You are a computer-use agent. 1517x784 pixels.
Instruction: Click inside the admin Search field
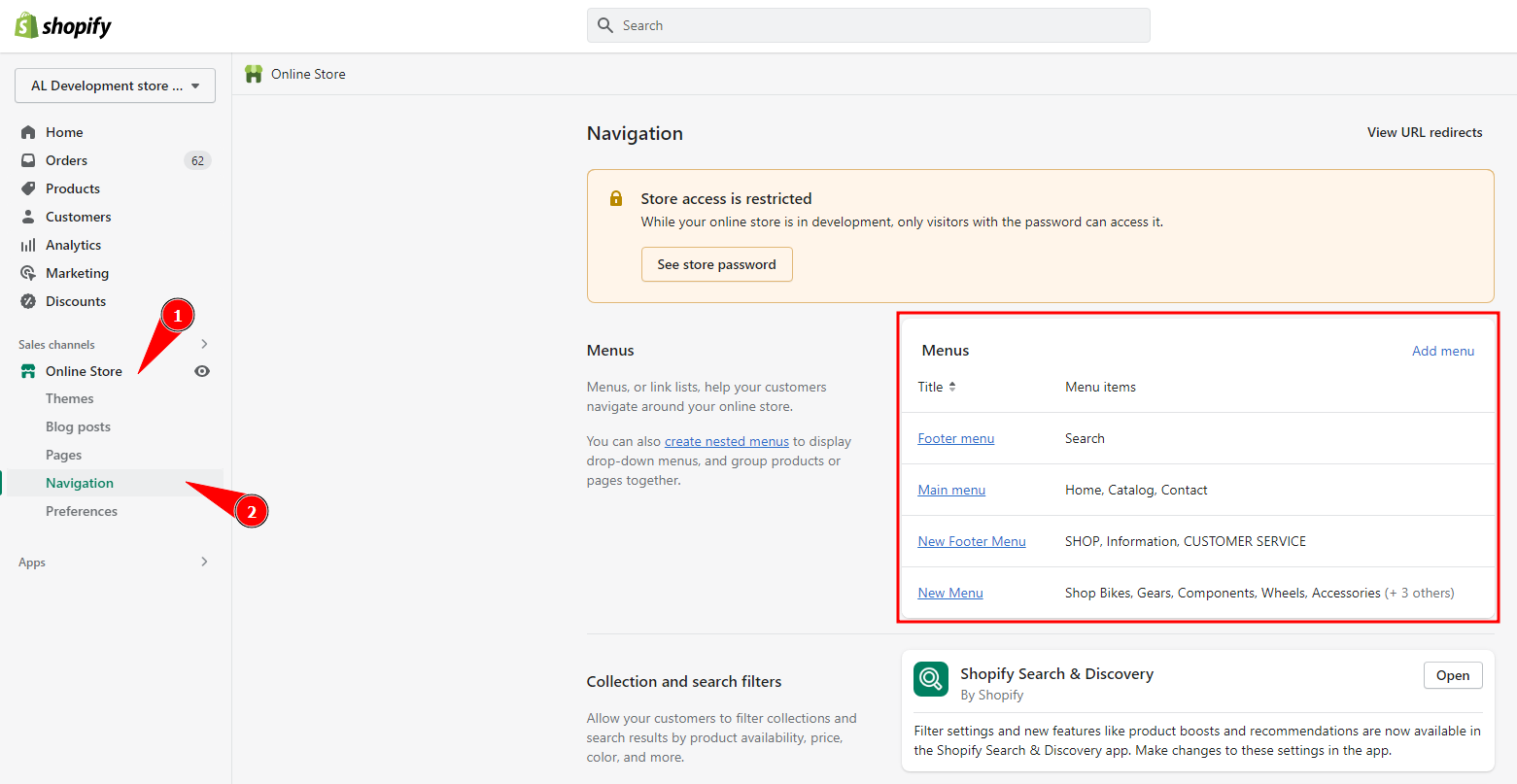(868, 24)
